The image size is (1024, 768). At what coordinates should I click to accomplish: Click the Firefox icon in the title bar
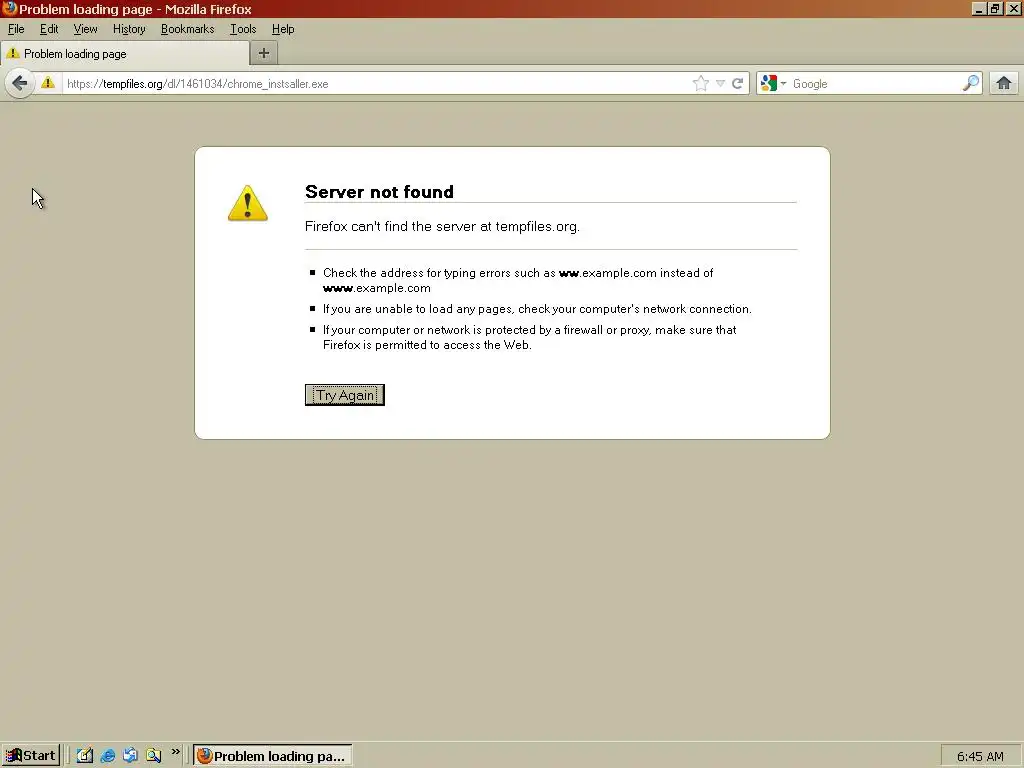tap(9, 8)
